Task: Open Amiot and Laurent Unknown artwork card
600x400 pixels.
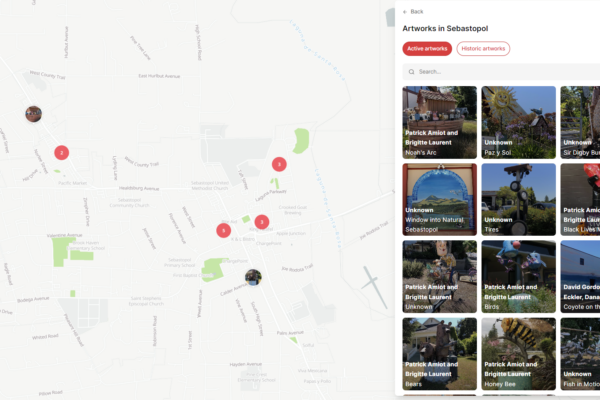Action: [440, 276]
